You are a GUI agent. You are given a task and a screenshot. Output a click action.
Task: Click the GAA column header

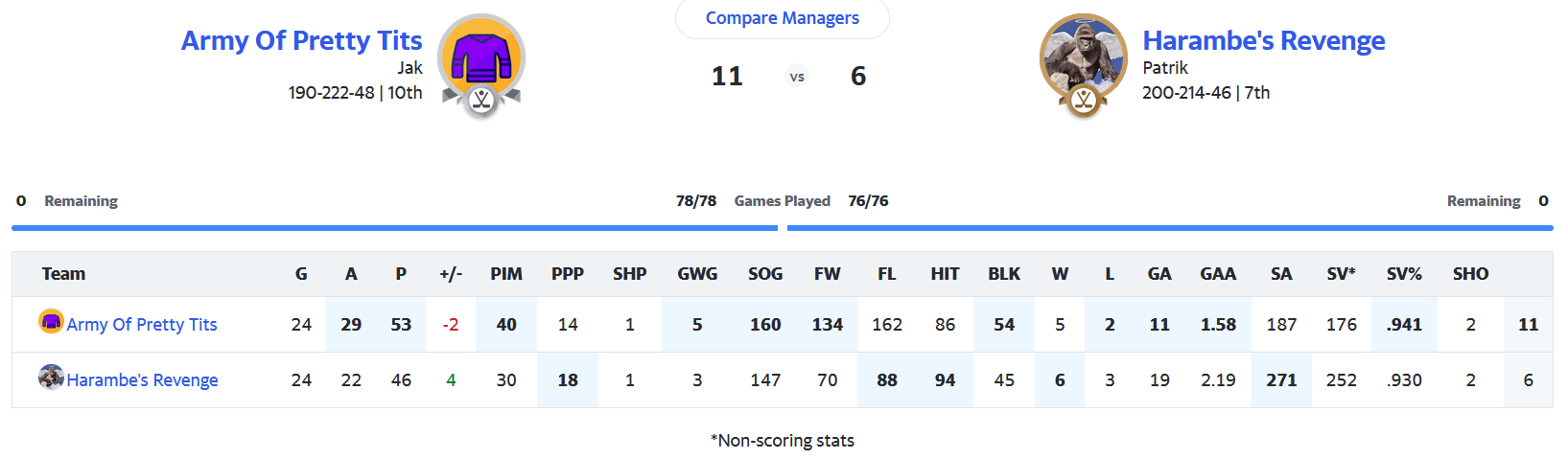tap(1218, 274)
